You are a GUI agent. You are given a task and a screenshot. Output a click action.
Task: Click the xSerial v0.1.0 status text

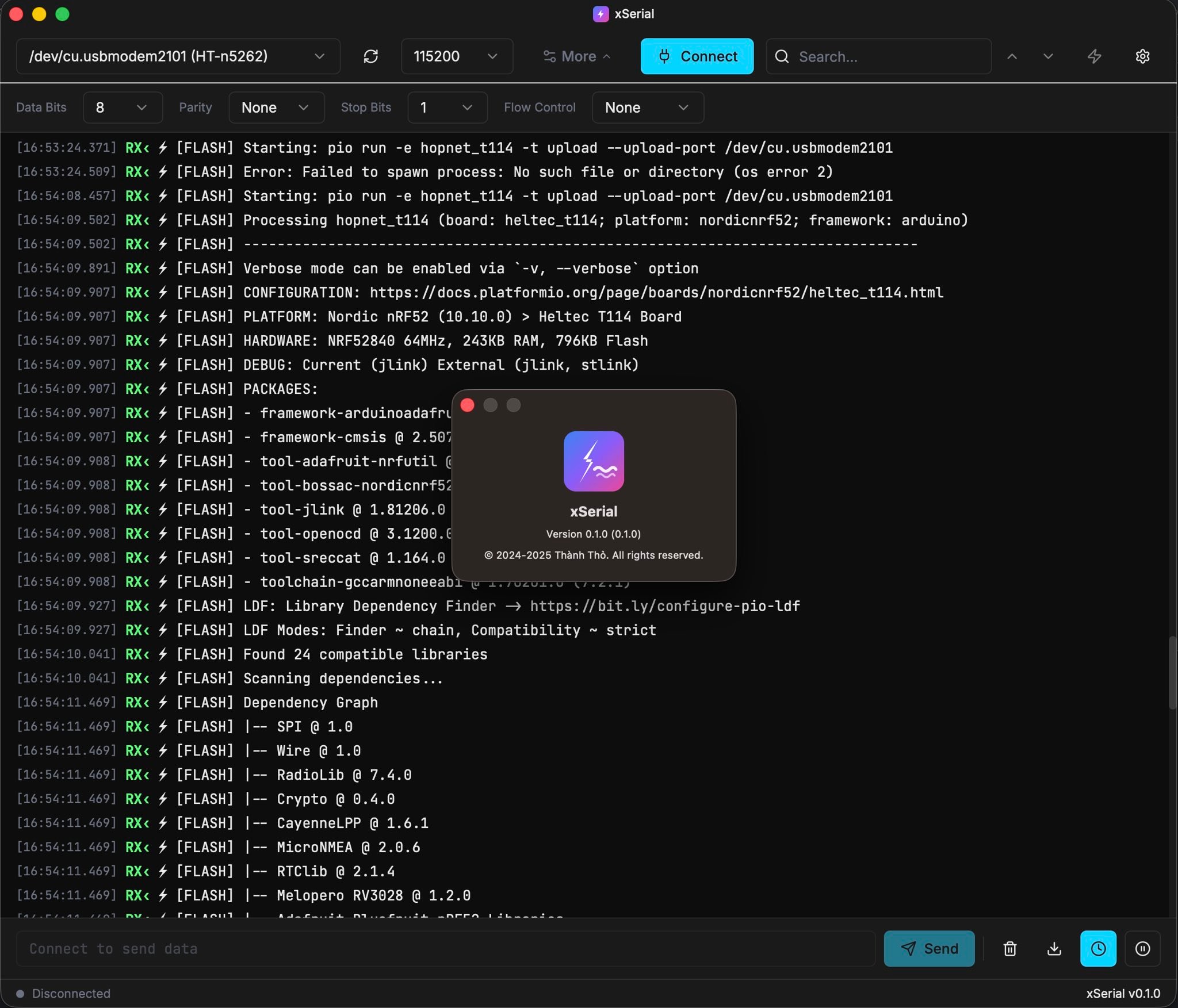coord(1123,993)
